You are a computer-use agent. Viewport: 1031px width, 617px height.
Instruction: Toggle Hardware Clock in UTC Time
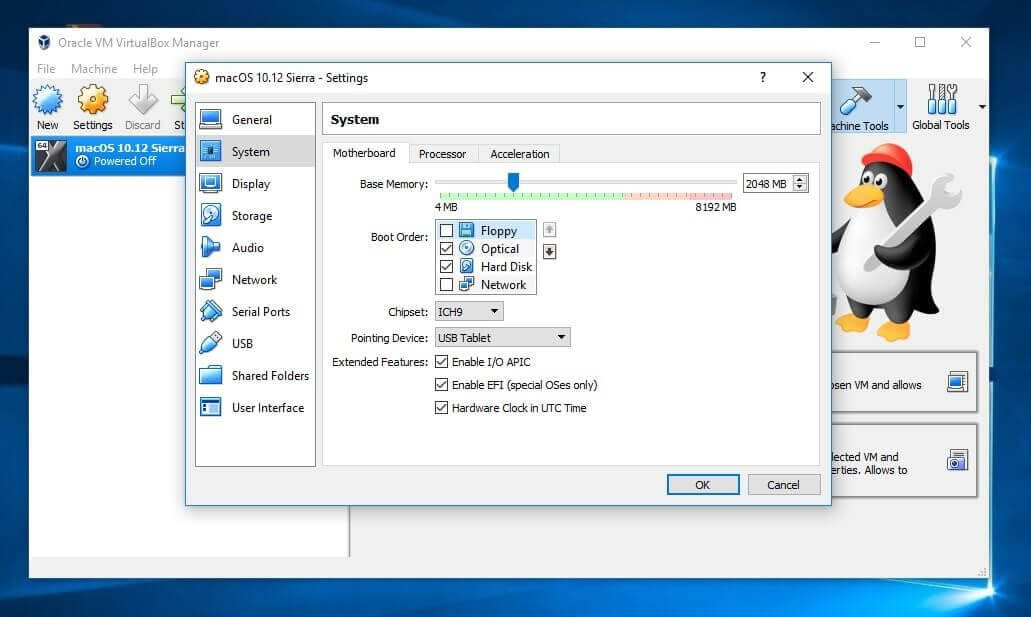pyautogui.click(x=442, y=408)
